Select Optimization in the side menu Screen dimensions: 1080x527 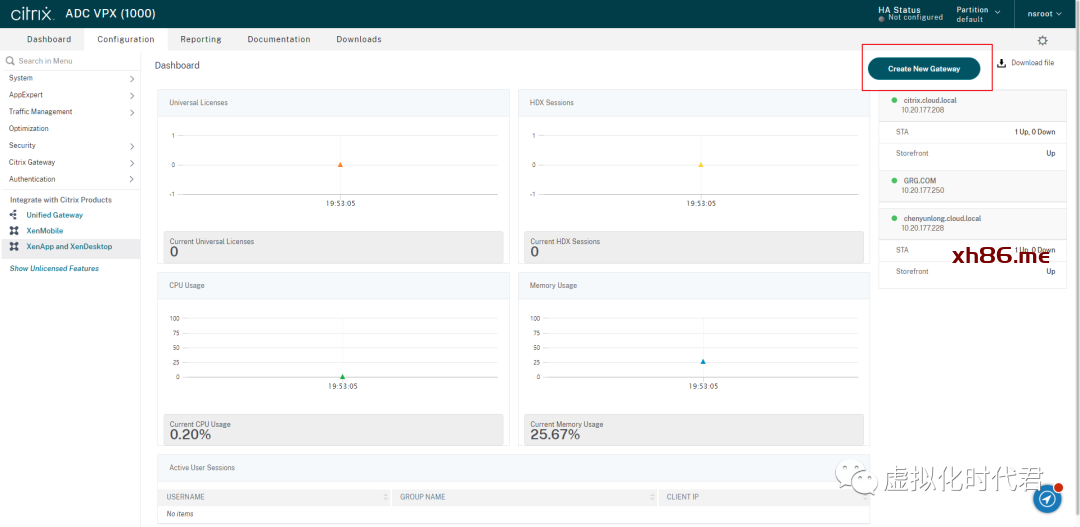click(29, 129)
